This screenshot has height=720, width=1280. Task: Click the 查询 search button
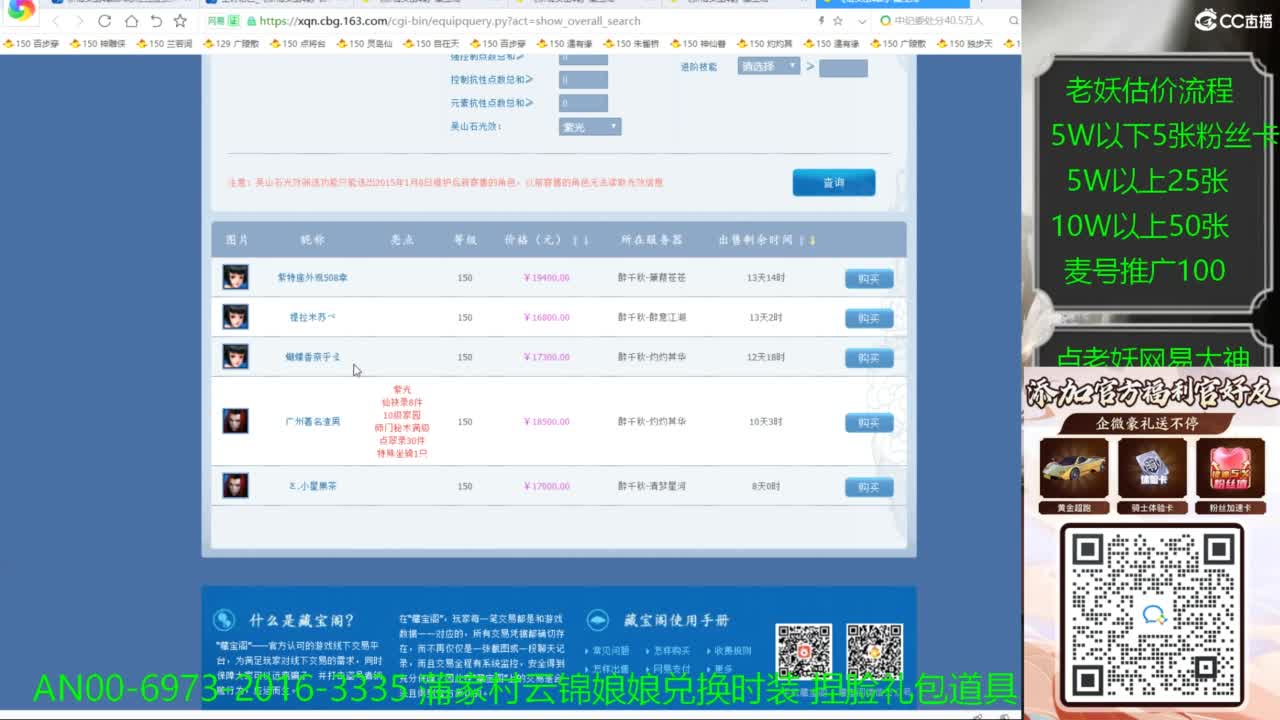(833, 183)
